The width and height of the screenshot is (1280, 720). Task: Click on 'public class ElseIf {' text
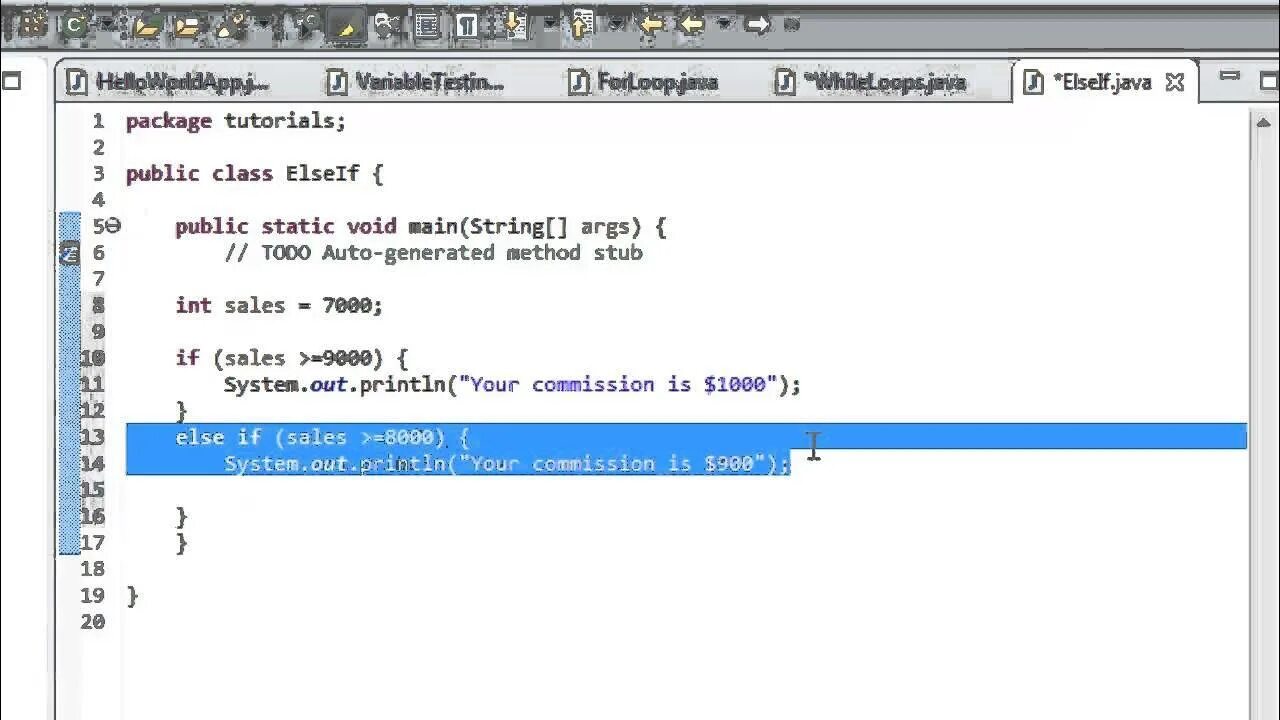pyautogui.click(x=254, y=173)
